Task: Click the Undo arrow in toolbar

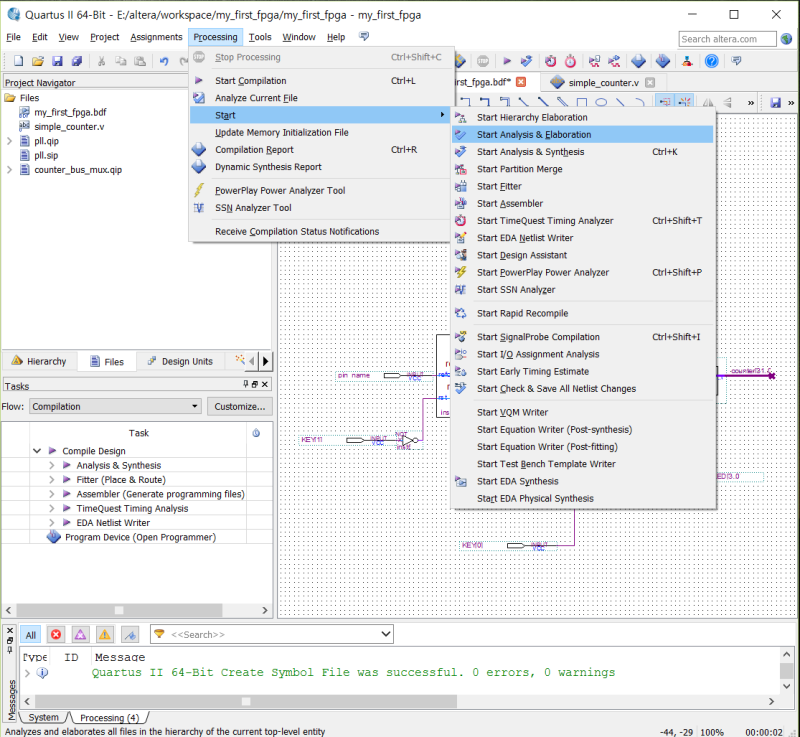Action: pos(164,62)
